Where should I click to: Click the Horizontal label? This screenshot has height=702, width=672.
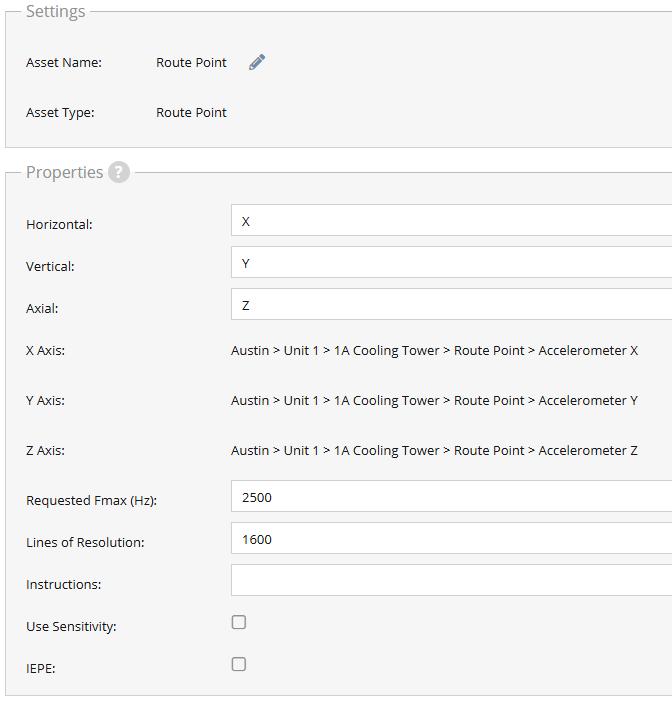59,224
